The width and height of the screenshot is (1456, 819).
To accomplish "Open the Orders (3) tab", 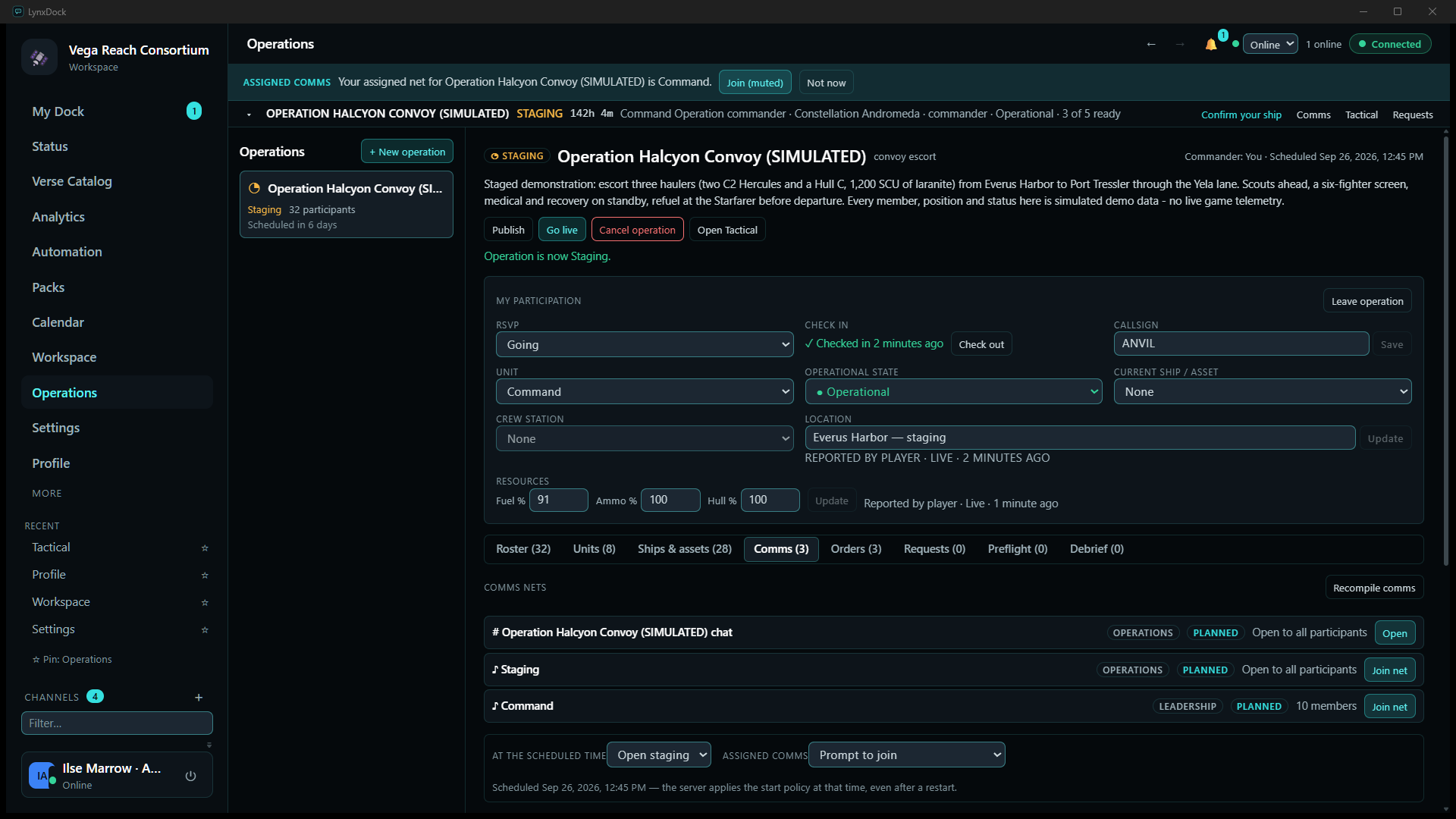I will point(855,549).
